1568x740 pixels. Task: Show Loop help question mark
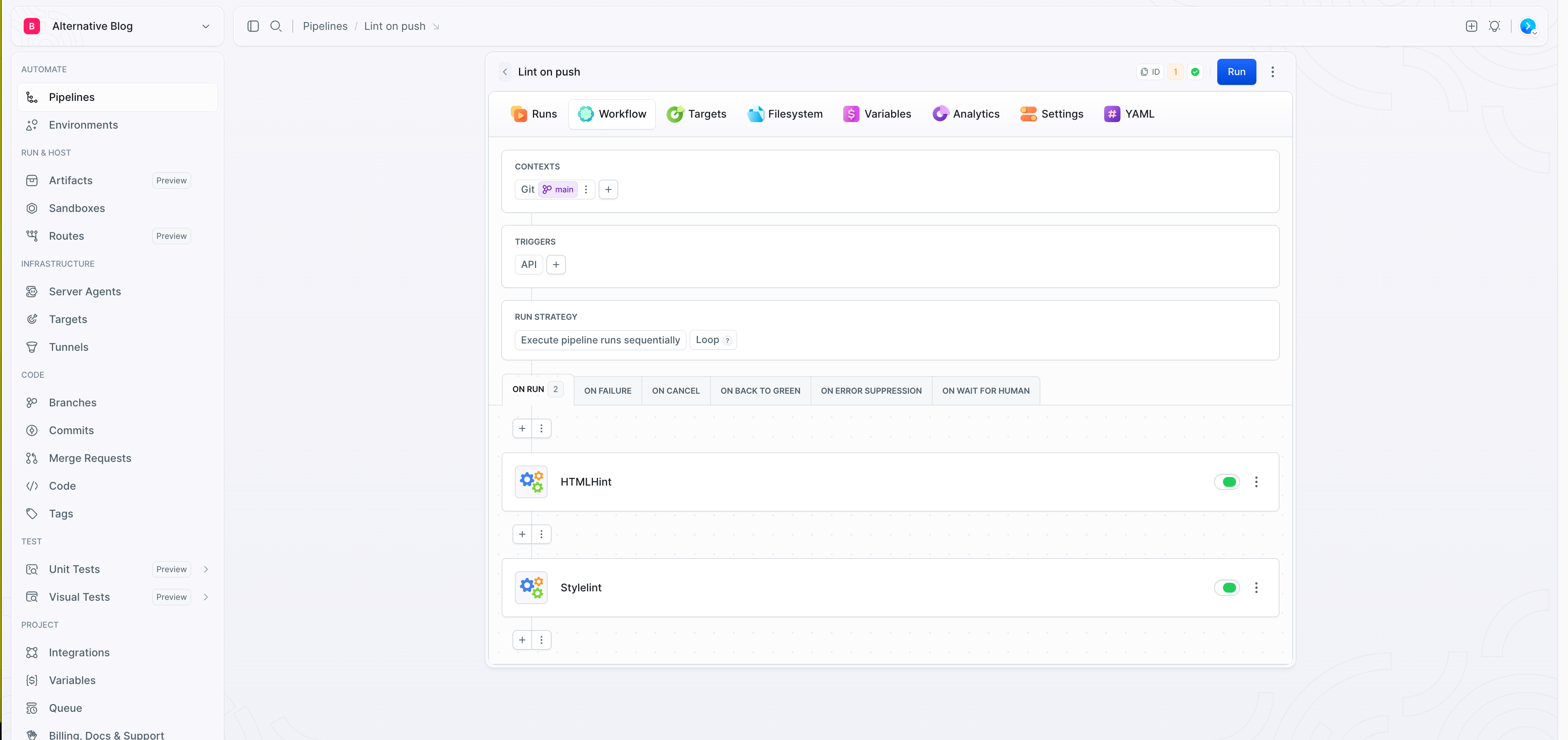tap(727, 341)
